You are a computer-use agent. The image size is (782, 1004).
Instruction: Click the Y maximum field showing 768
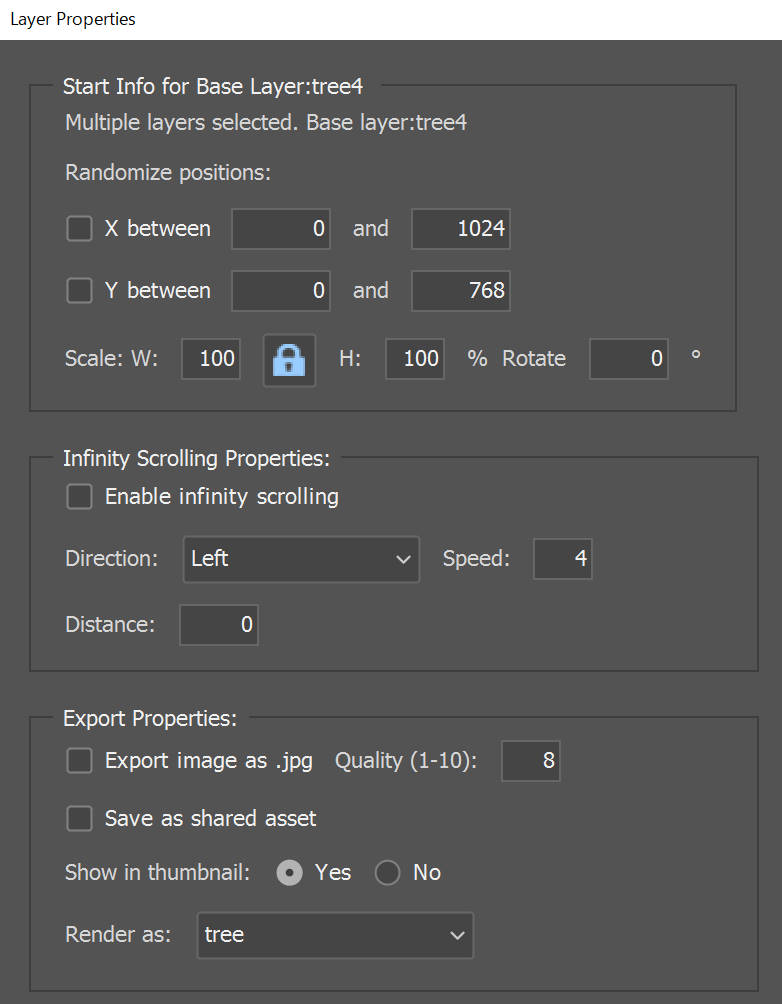pos(461,291)
